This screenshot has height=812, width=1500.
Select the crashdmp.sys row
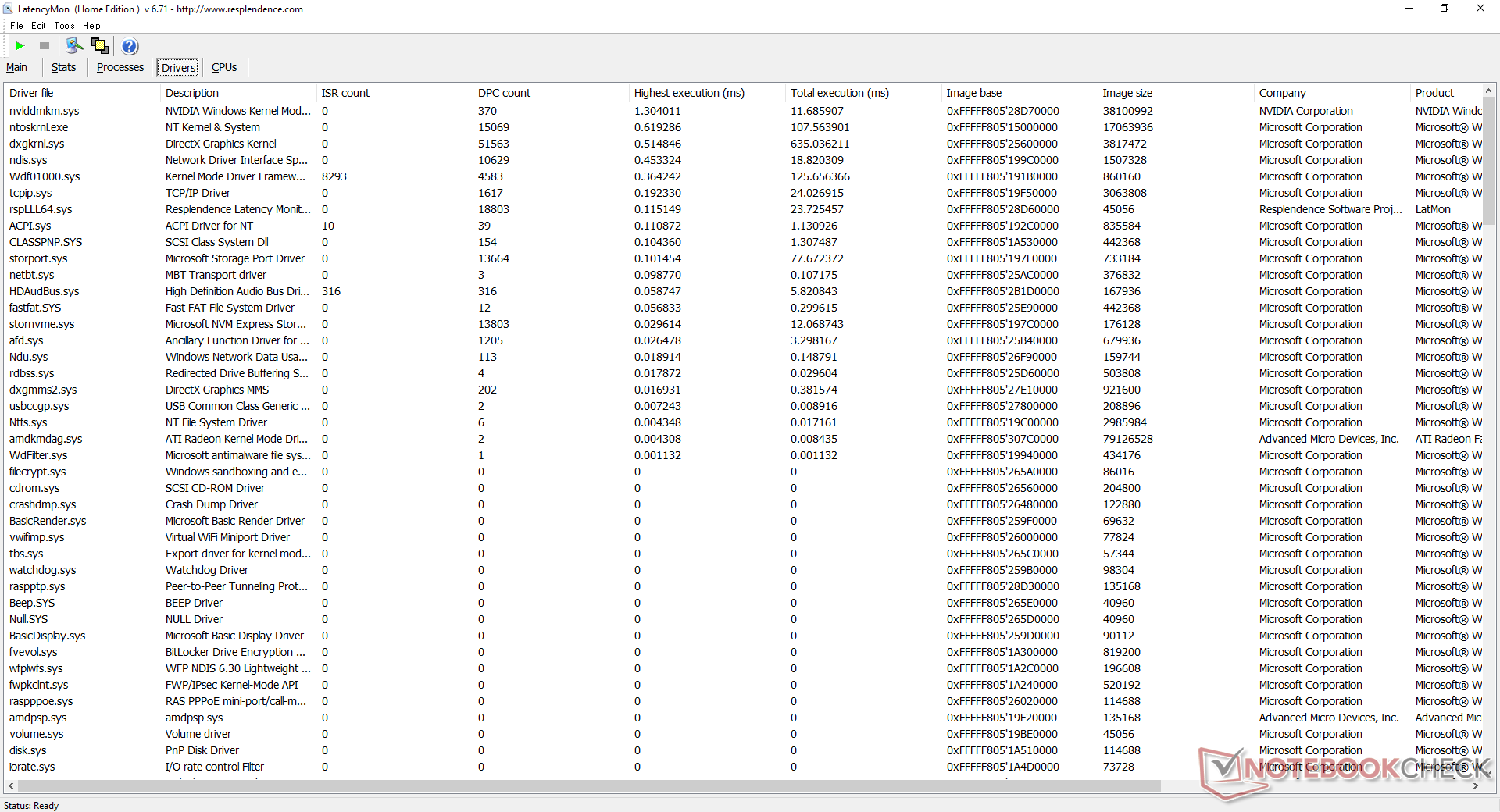(x=744, y=504)
